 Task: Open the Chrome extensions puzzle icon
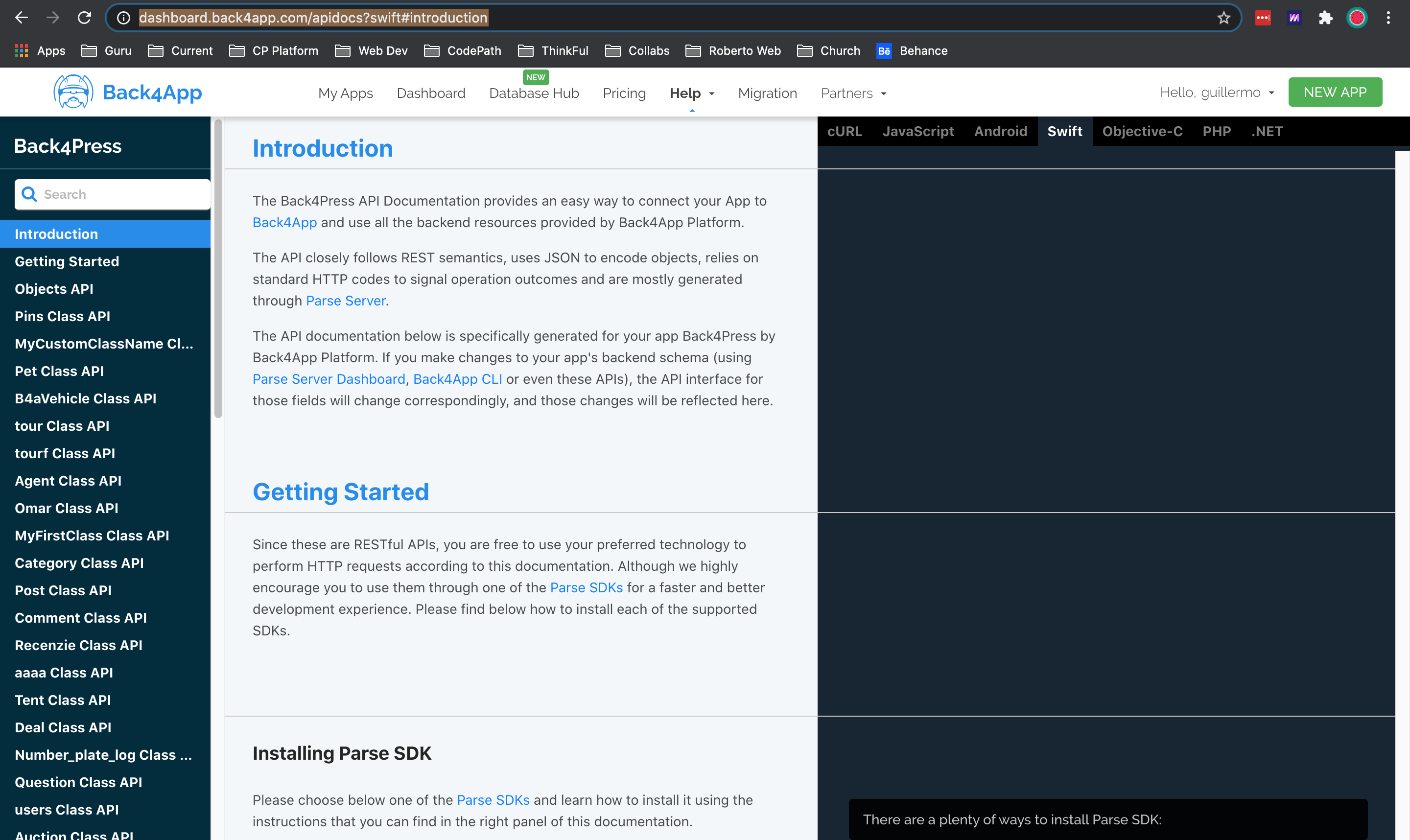1325,18
